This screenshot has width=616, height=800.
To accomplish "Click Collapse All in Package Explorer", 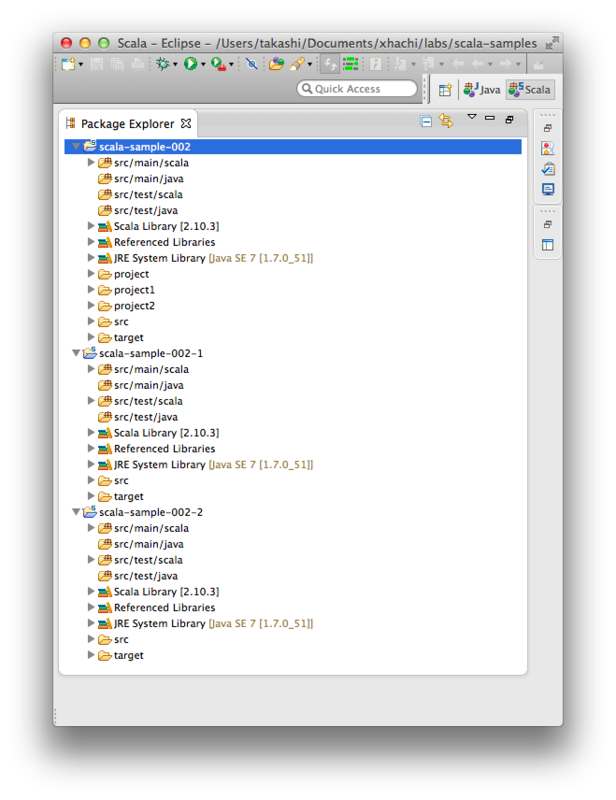I will (426, 121).
